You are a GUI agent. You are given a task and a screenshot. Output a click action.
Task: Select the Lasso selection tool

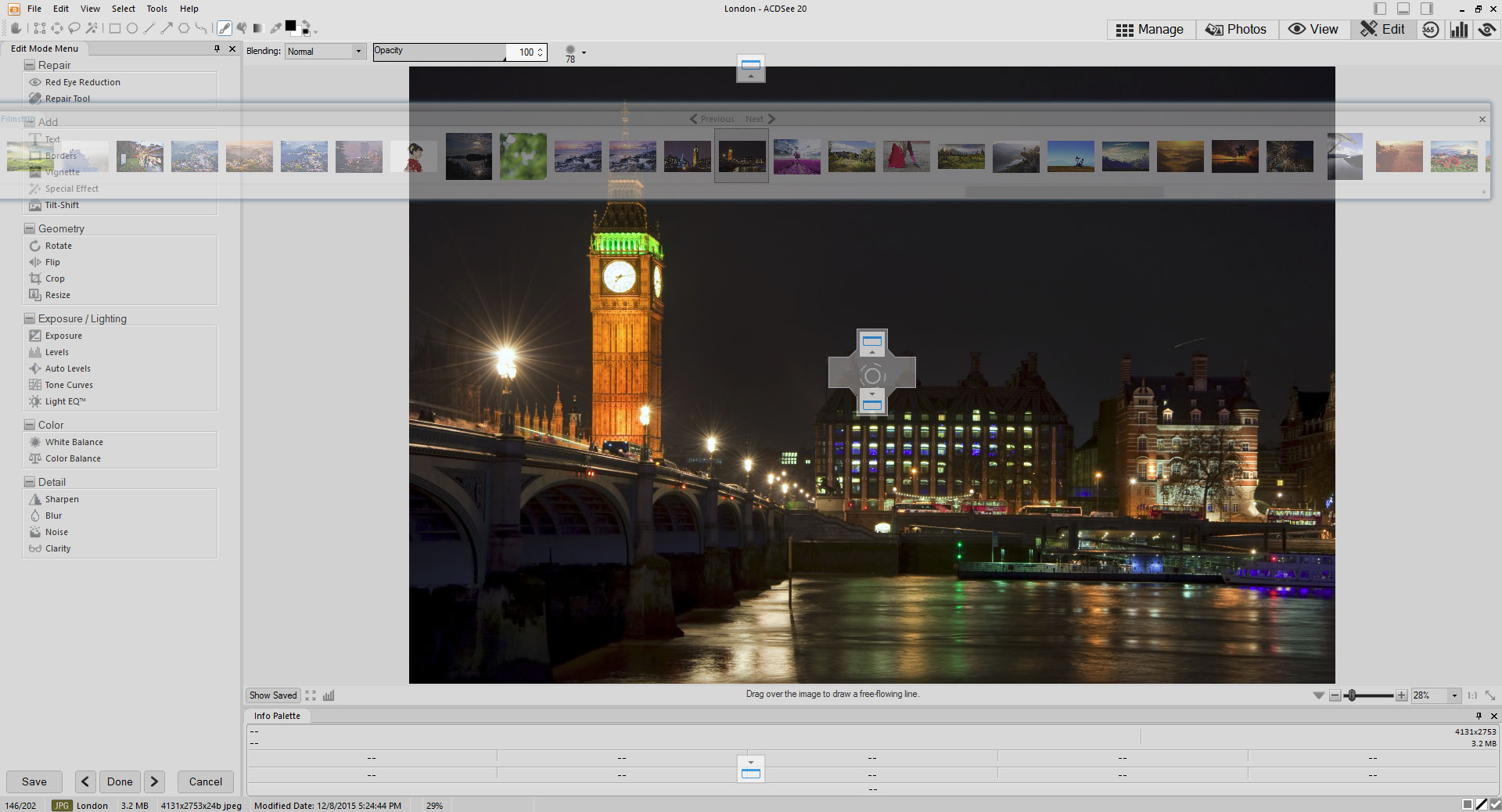(74, 28)
